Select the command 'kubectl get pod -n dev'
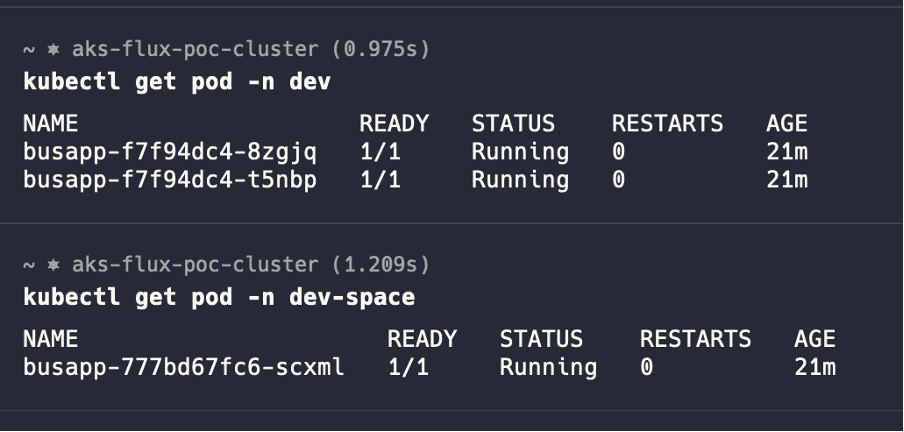 click(x=177, y=82)
